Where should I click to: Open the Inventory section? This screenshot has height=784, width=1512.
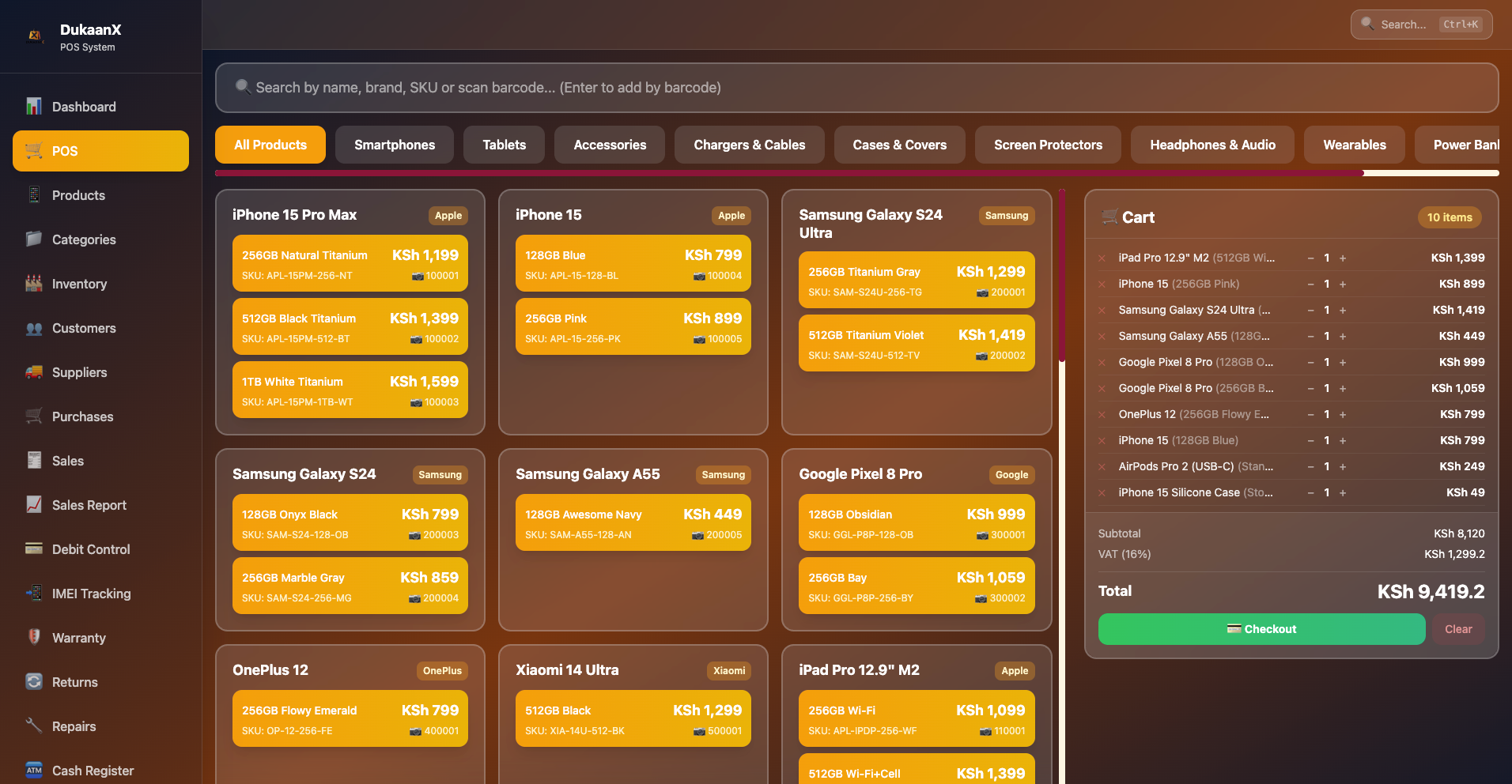click(x=34, y=284)
